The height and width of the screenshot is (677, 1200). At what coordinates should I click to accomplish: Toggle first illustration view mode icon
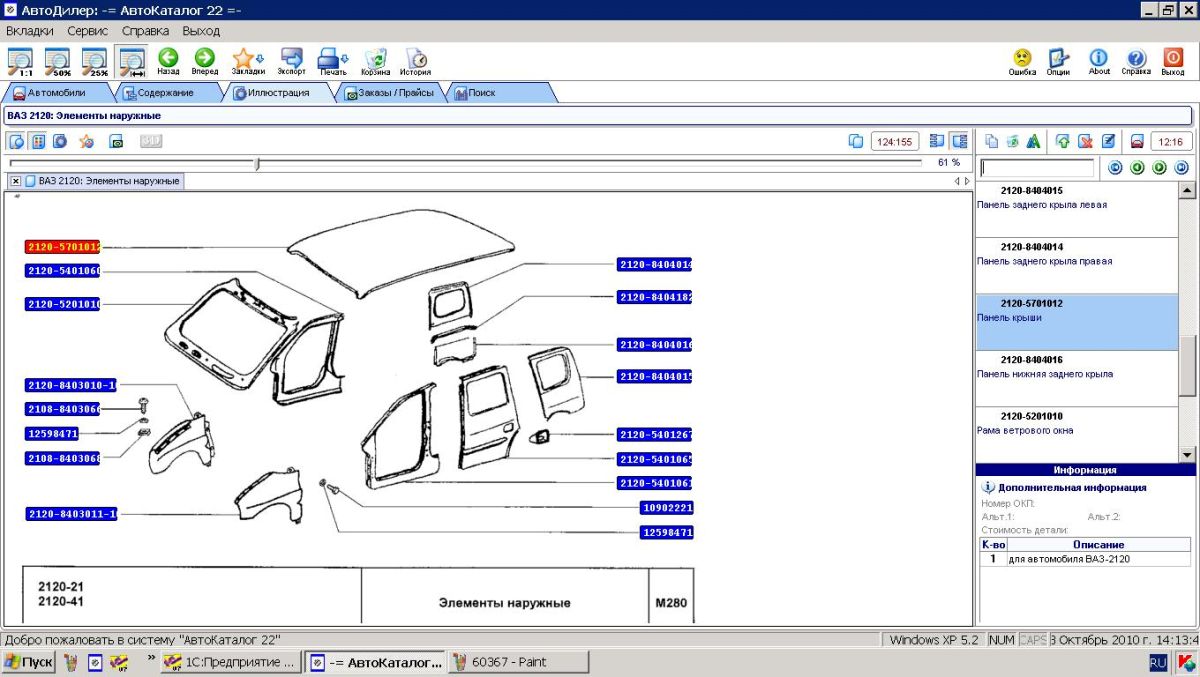pyautogui.click(x=17, y=141)
